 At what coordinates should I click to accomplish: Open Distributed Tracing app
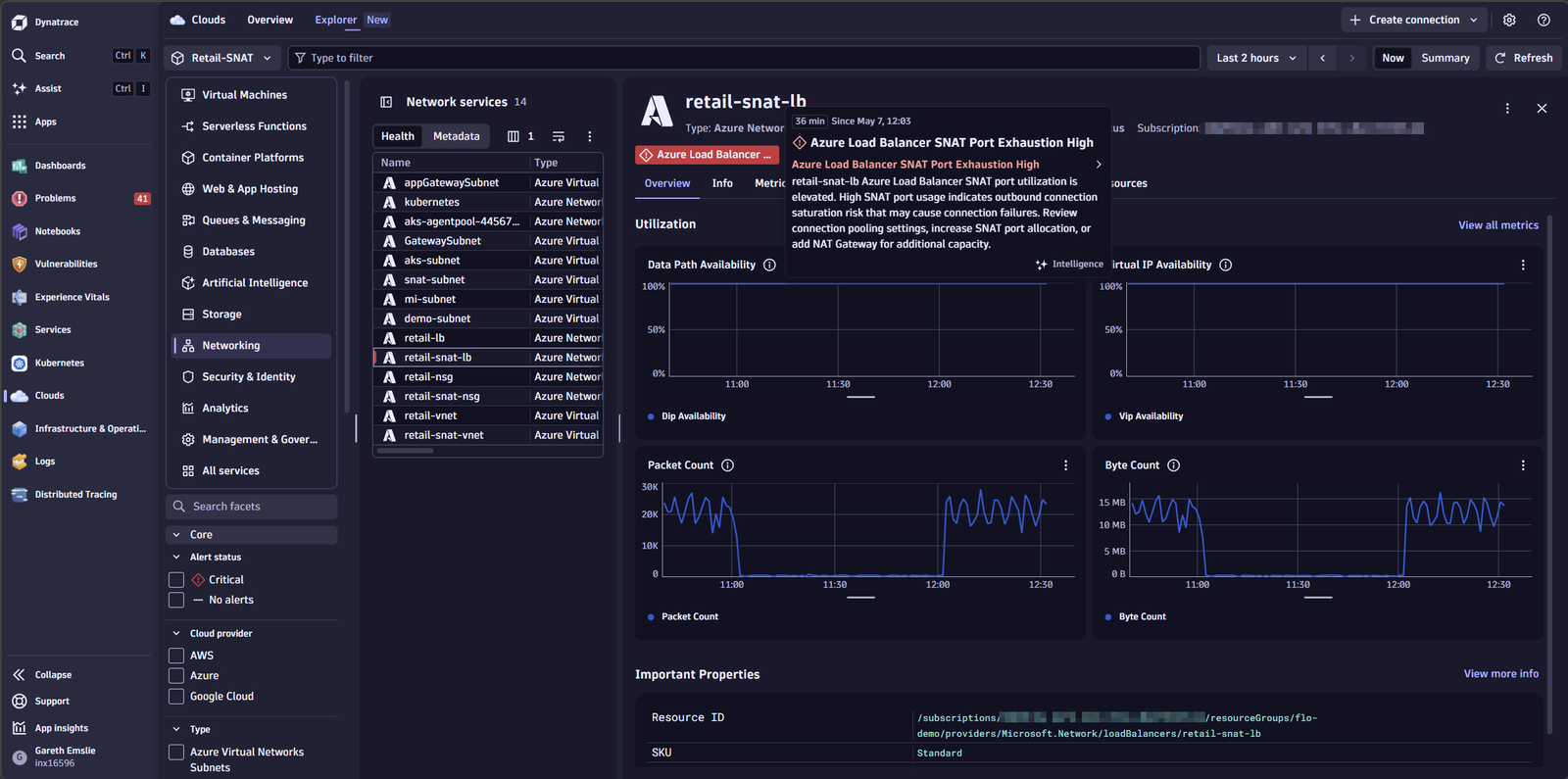75,495
